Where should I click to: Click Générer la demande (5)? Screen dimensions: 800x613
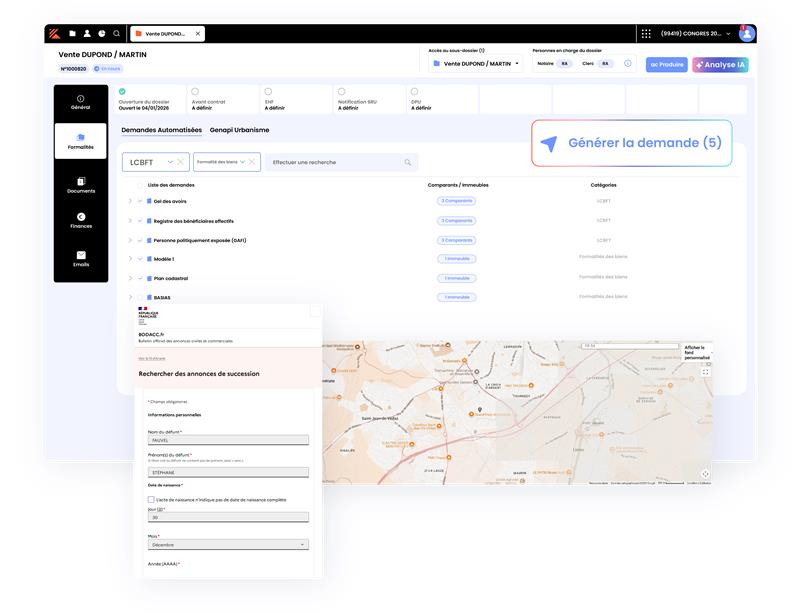pyautogui.click(x=632, y=143)
